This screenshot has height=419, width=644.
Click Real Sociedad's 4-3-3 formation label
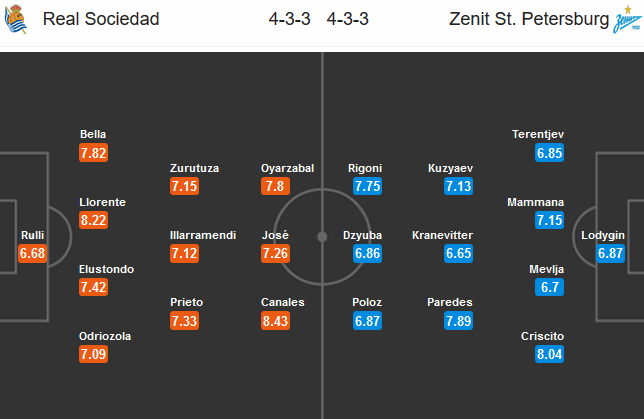point(289,20)
